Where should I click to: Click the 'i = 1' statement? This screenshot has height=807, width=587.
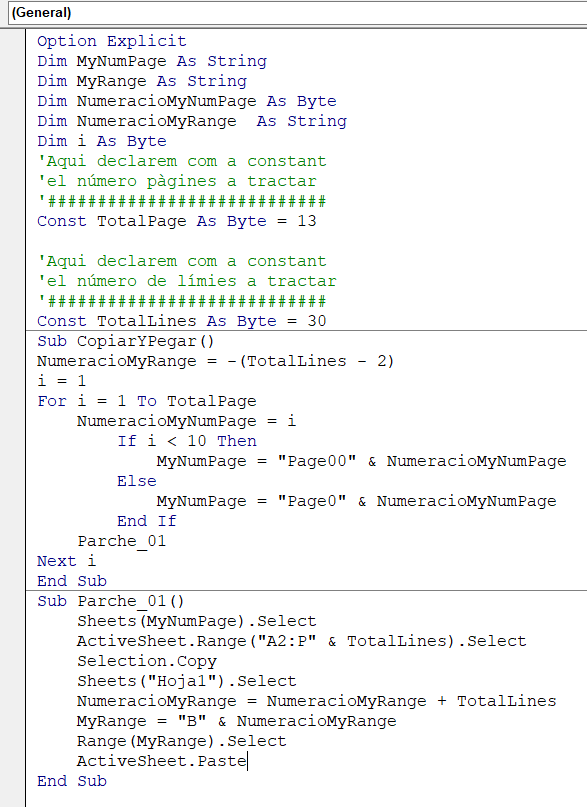[61, 381]
